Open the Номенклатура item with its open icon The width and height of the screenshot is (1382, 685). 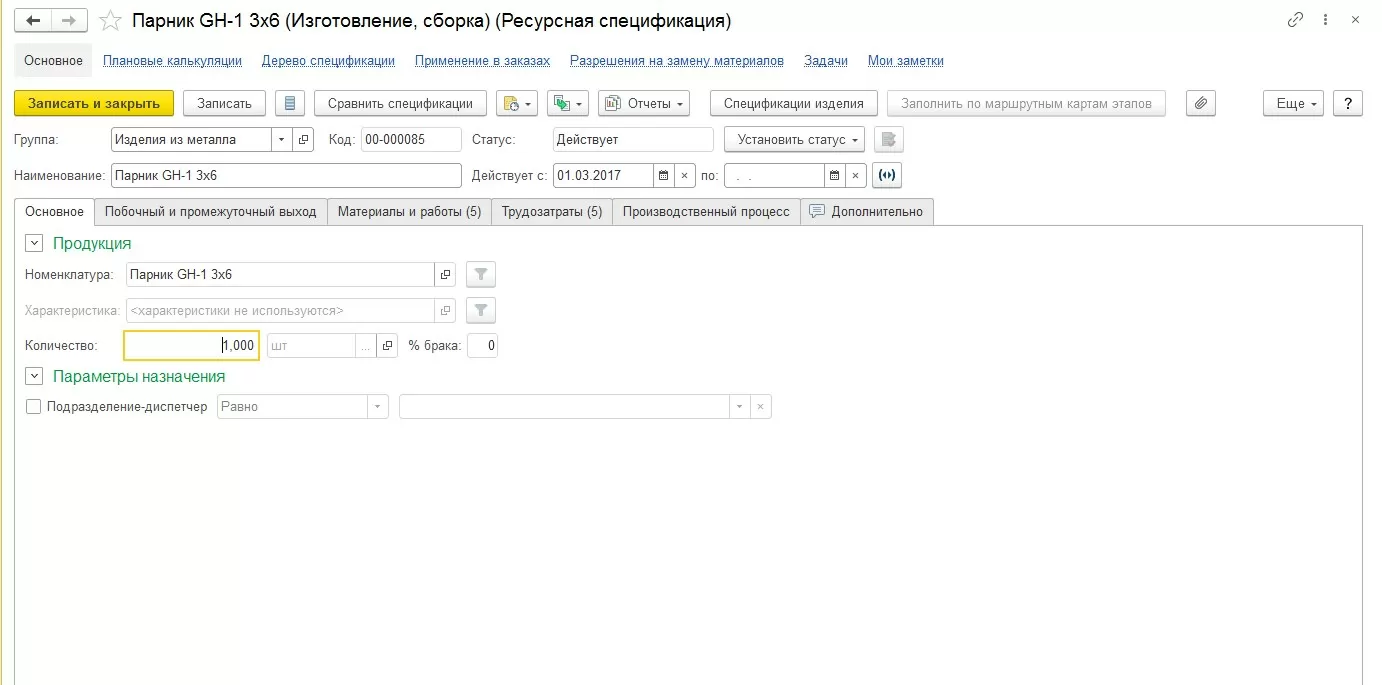tap(445, 275)
